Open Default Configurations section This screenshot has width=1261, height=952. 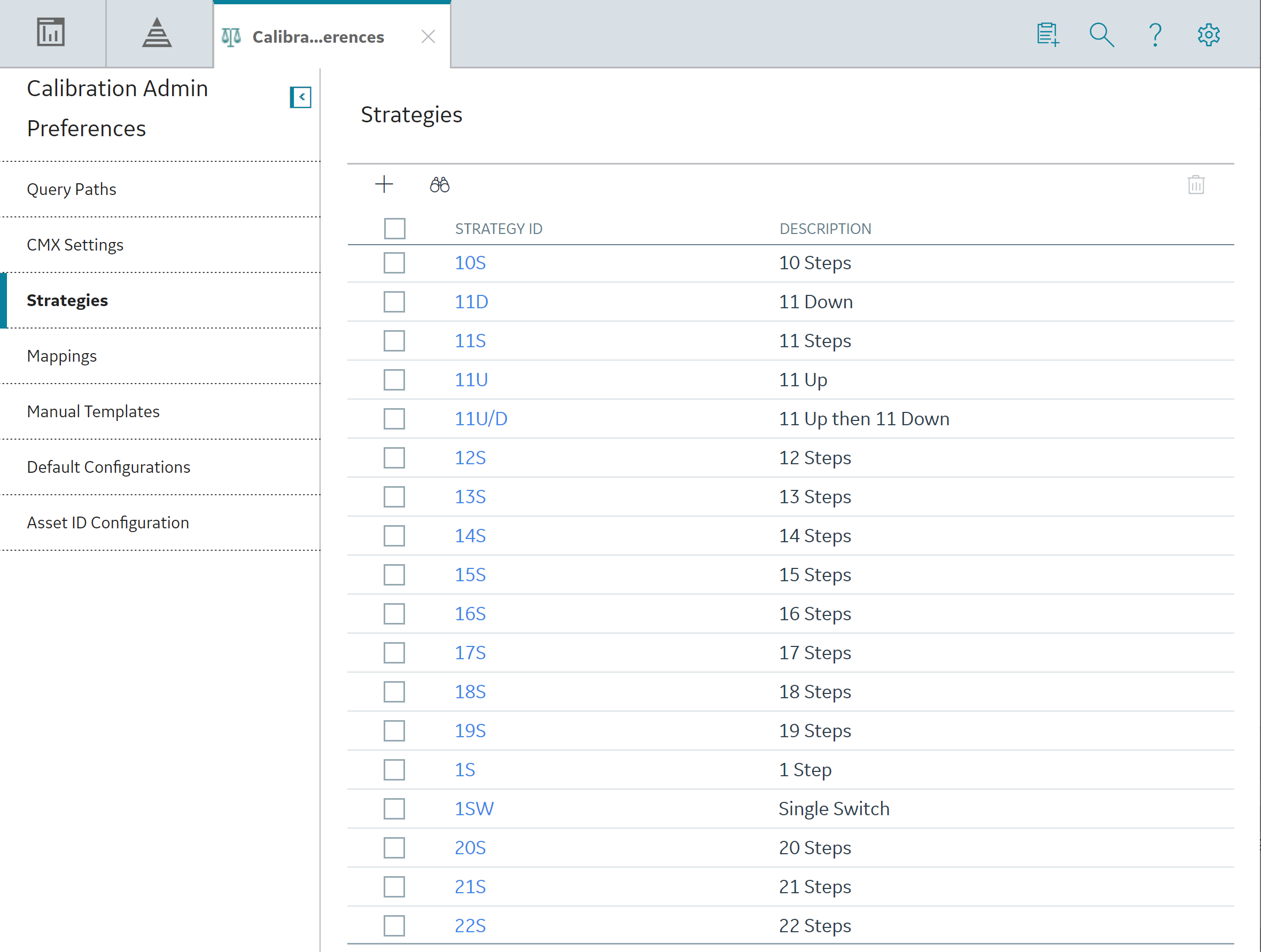[160, 467]
